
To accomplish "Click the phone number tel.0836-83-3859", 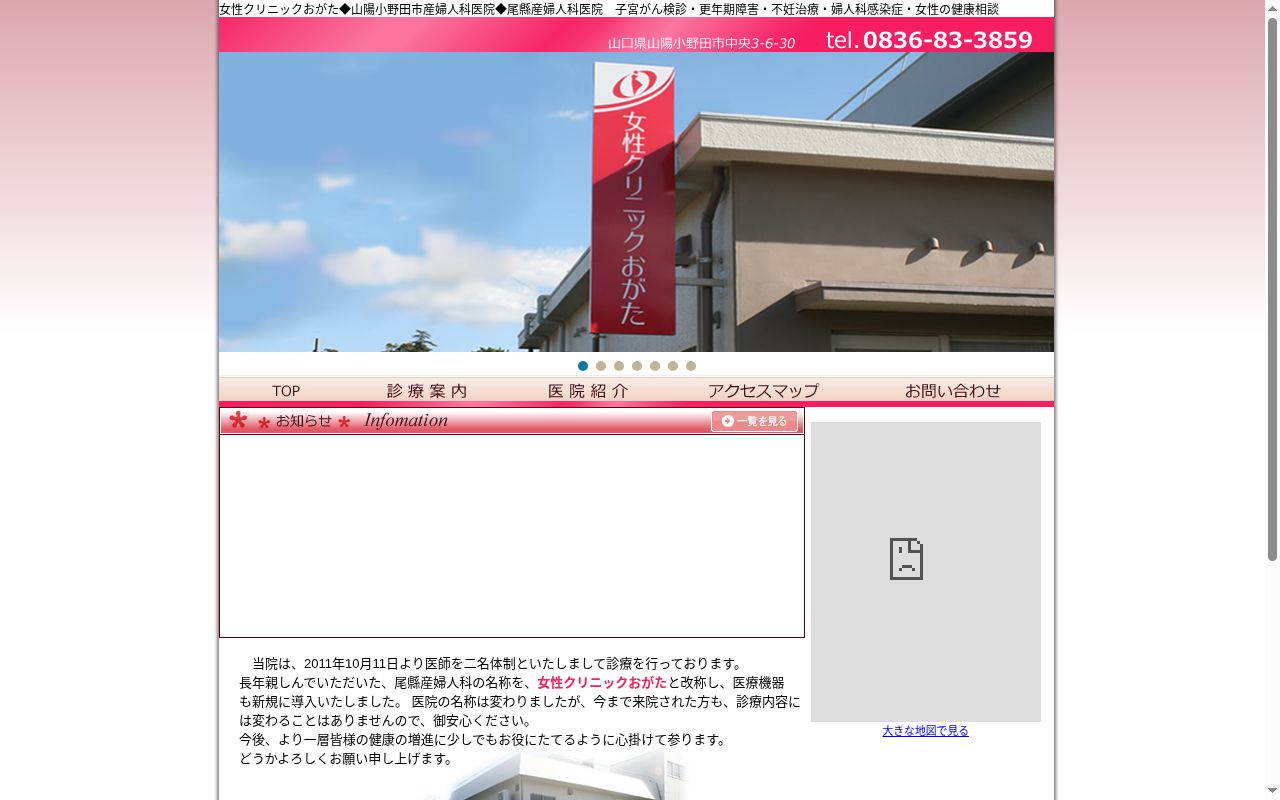I will tap(929, 40).
